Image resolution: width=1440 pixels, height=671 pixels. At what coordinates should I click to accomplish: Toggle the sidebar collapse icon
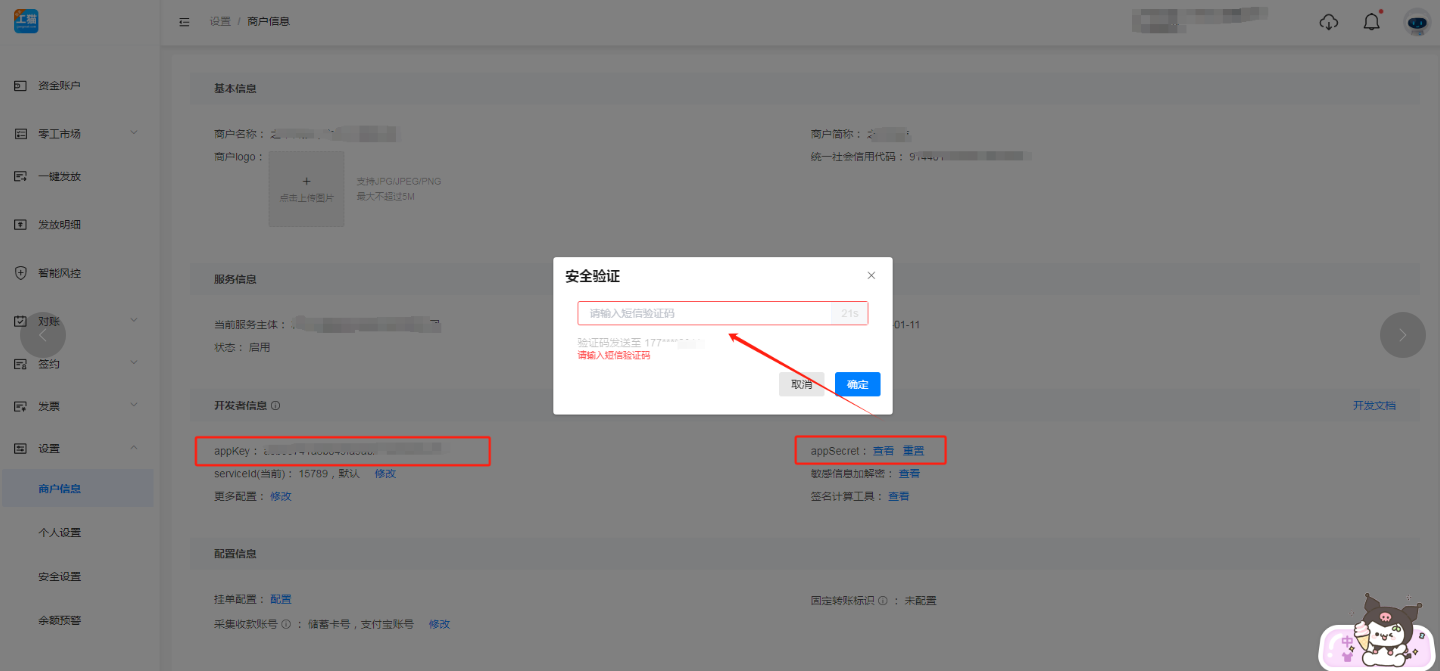pyautogui.click(x=184, y=21)
